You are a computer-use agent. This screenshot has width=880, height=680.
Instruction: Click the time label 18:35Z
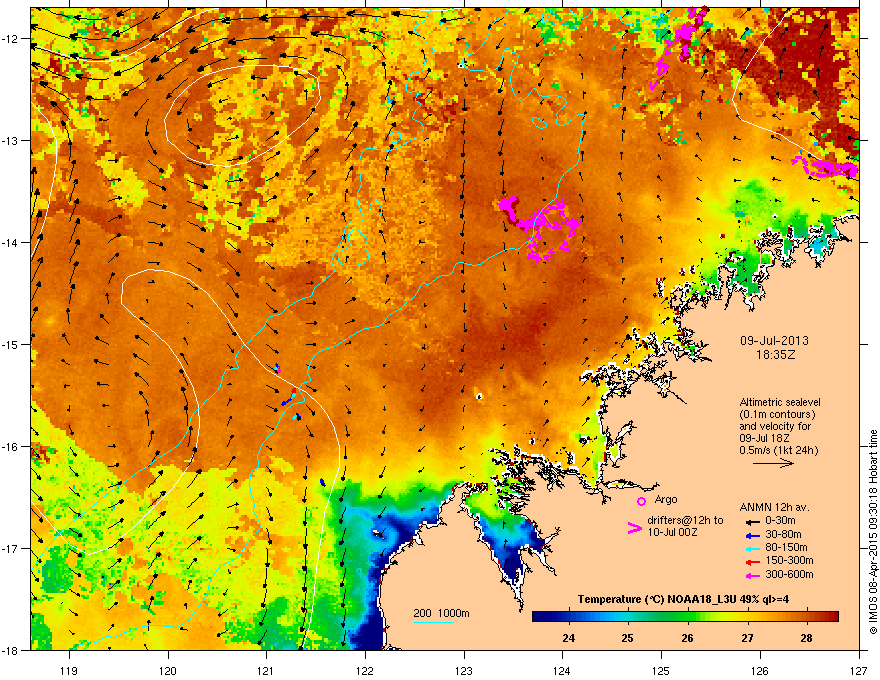[x=776, y=355]
